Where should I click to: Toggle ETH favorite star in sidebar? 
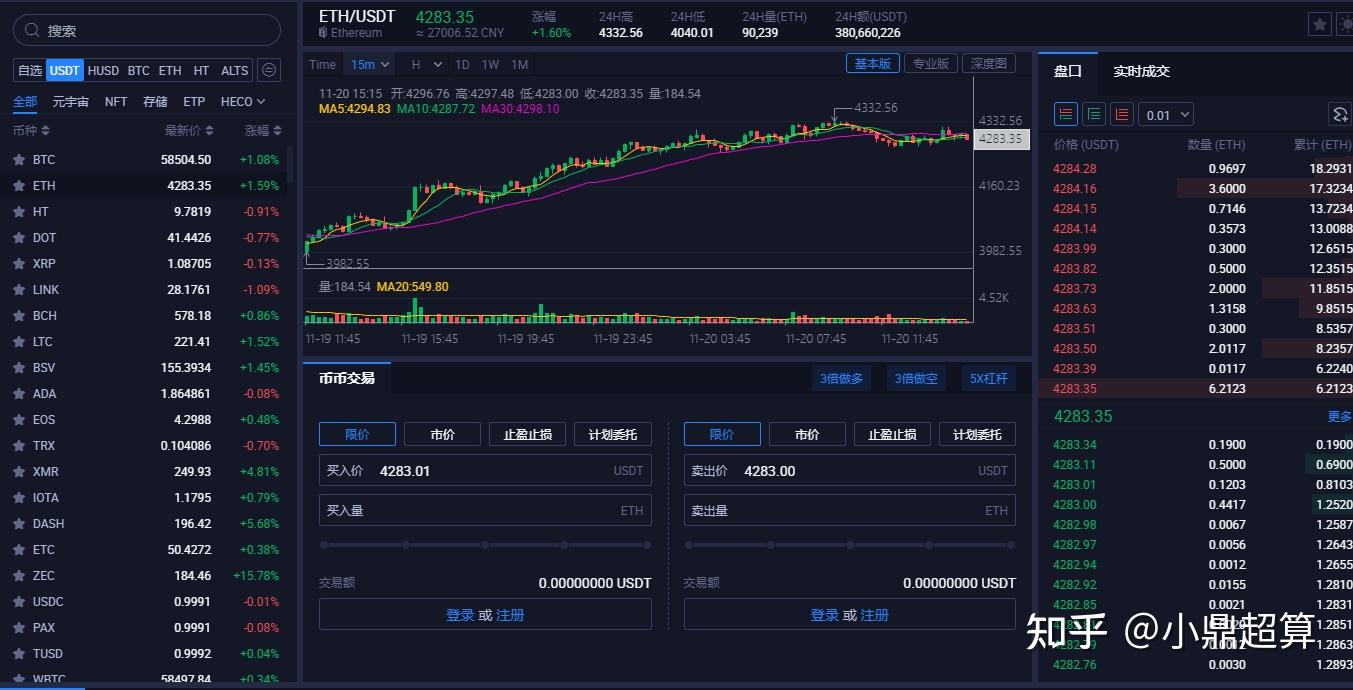click(x=20, y=185)
